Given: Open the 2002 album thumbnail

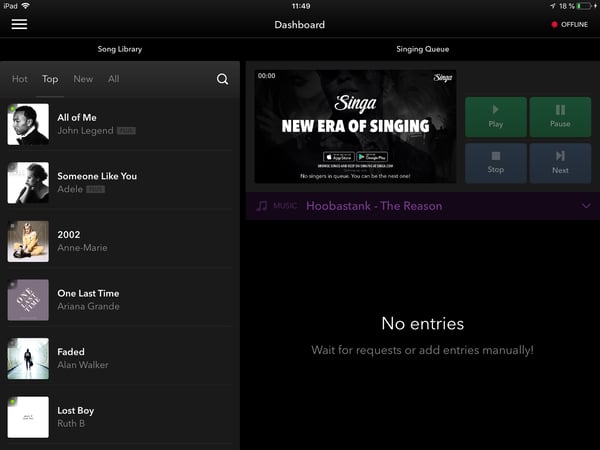Looking at the screenshot, I should click(28, 241).
